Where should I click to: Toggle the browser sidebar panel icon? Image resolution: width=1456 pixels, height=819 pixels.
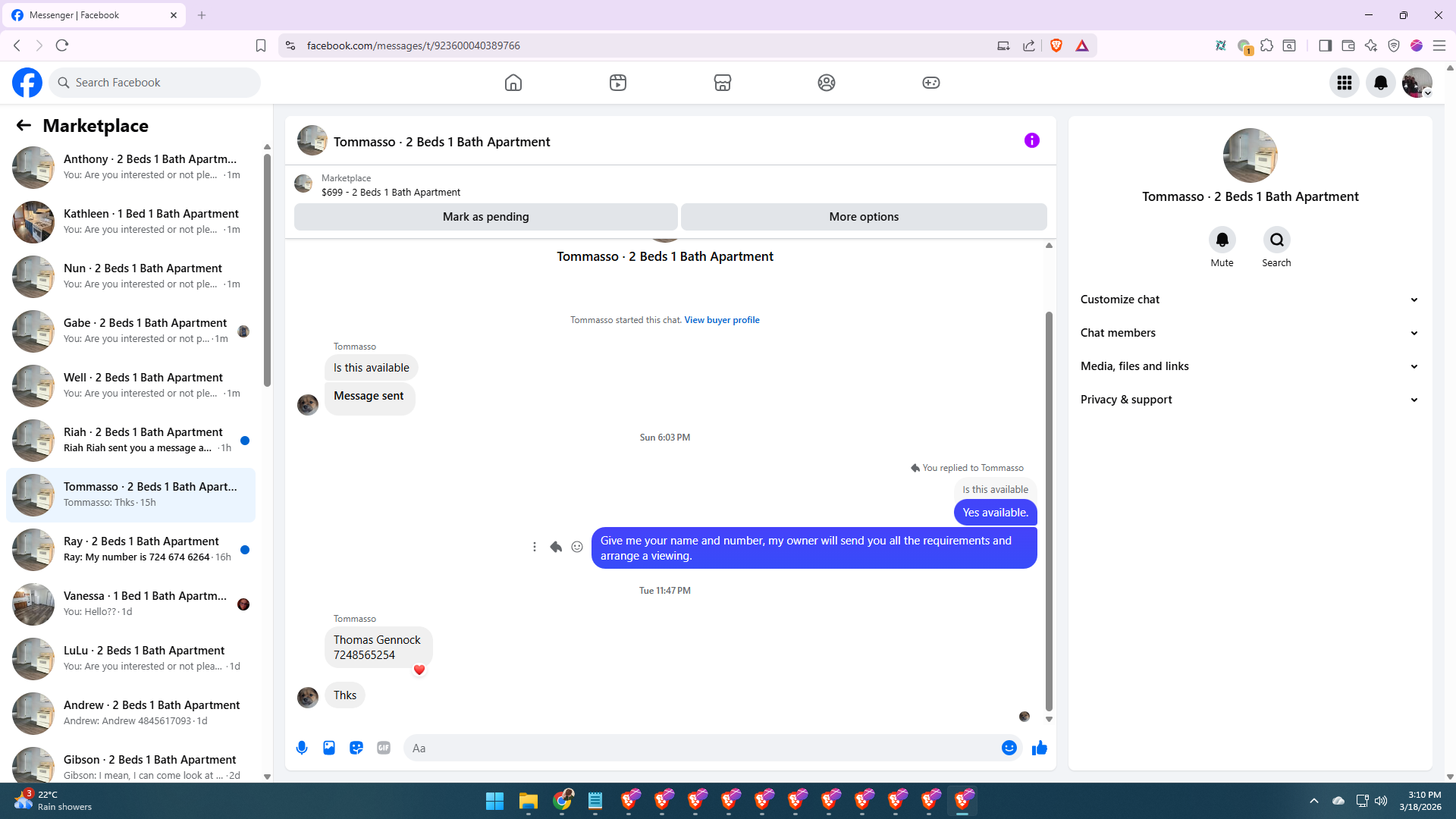pyautogui.click(x=1325, y=45)
